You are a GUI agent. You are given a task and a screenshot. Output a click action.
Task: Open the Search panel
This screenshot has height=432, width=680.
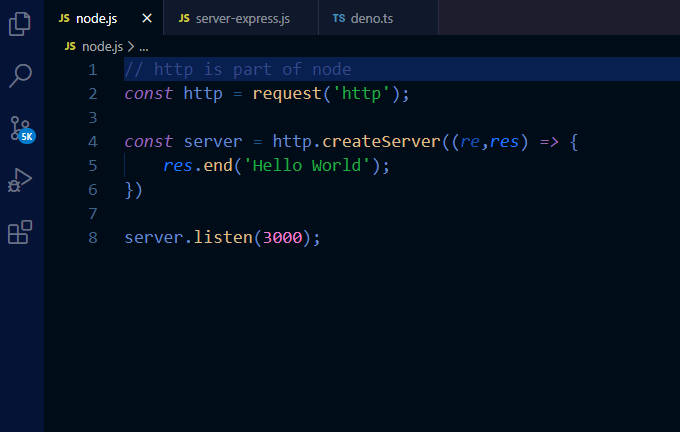[20, 76]
